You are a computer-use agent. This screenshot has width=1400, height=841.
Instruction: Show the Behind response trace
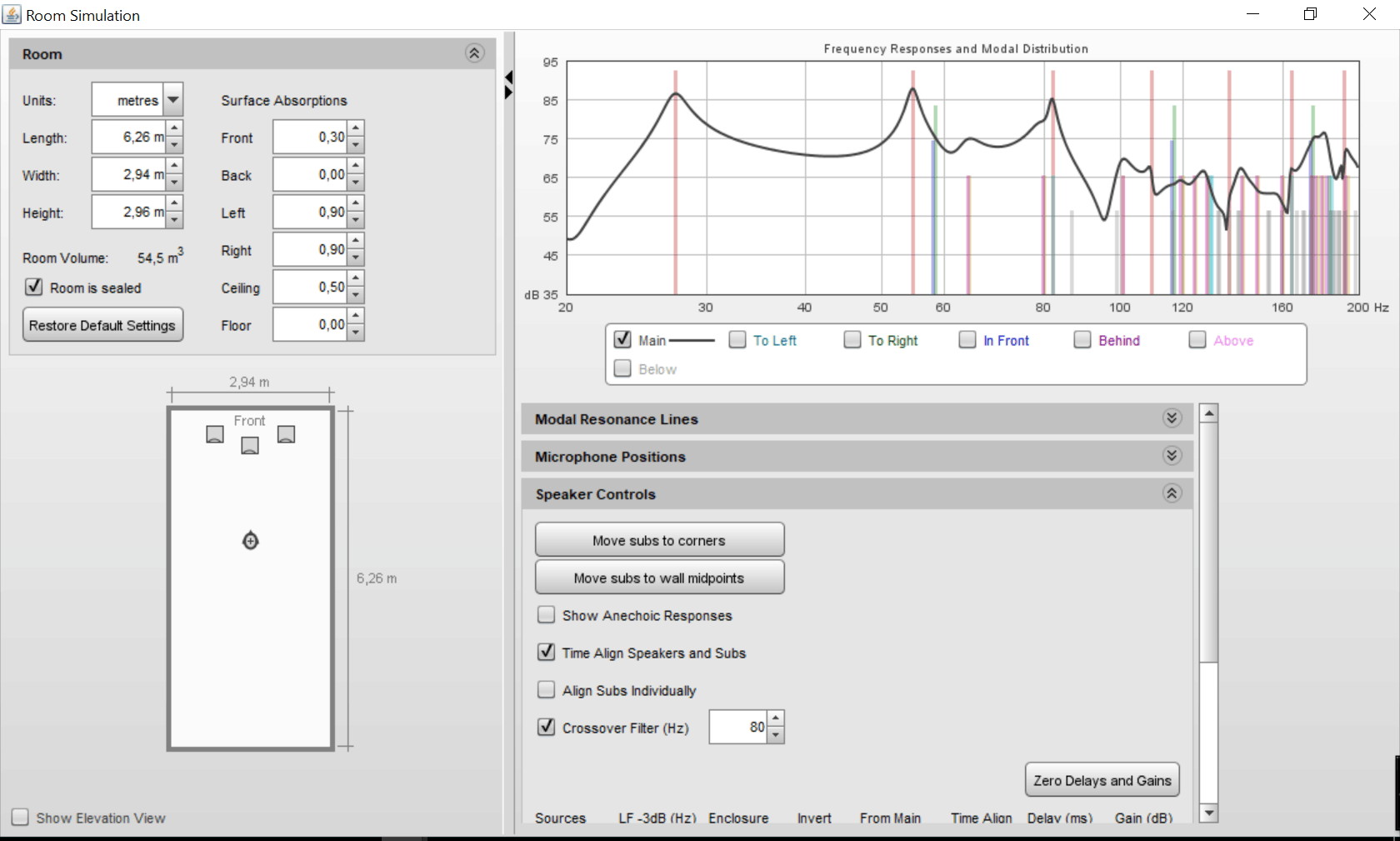click(x=1082, y=340)
